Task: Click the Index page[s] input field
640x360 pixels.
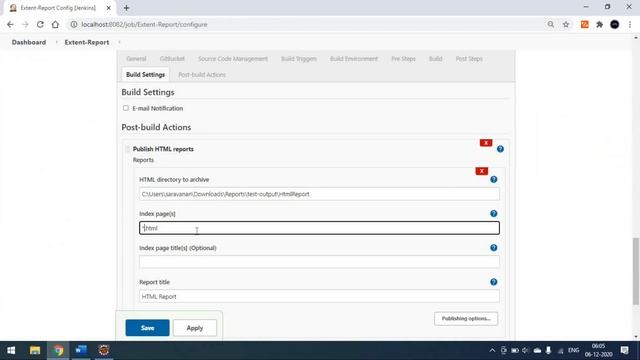Action: pyautogui.click(x=319, y=228)
